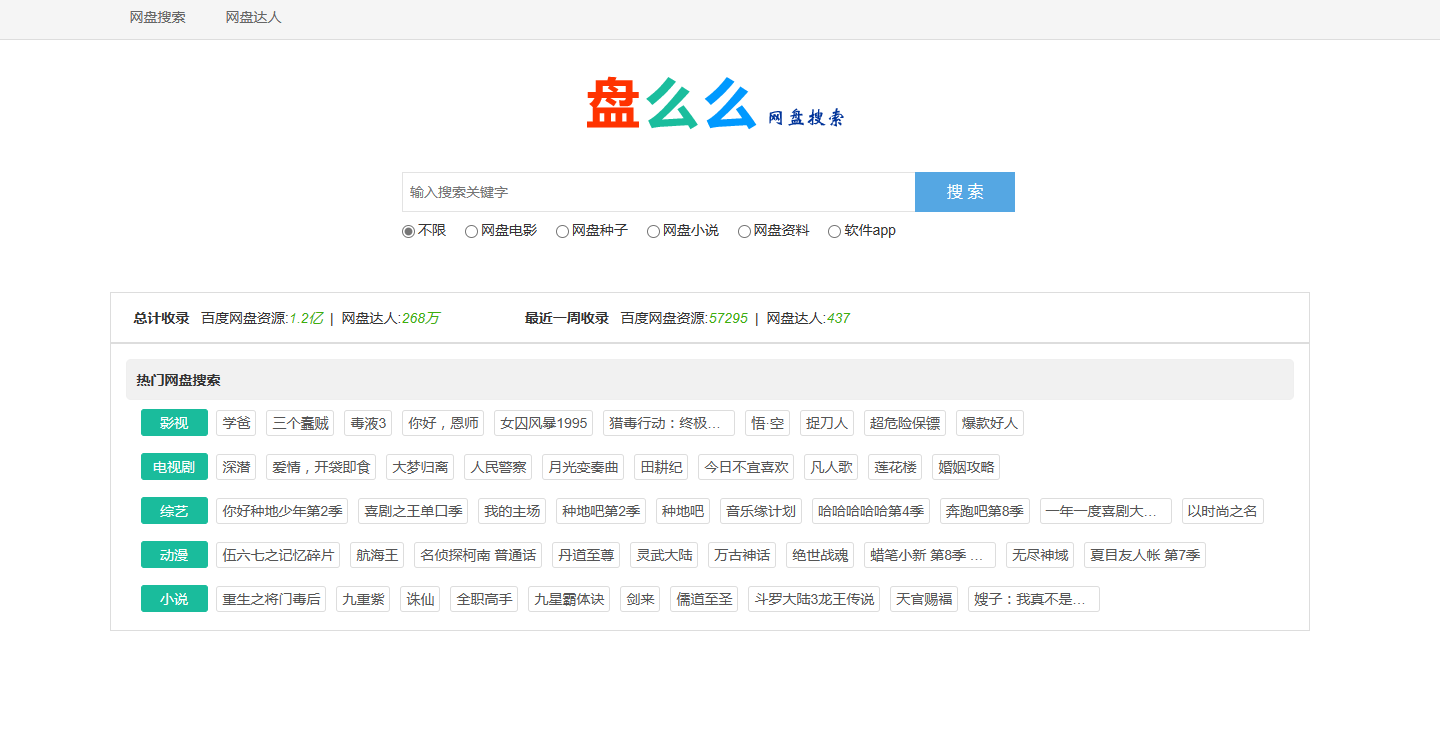Click the 学爸 hot search link
This screenshot has height=744, width=1440.
click(x=236, y=423)
